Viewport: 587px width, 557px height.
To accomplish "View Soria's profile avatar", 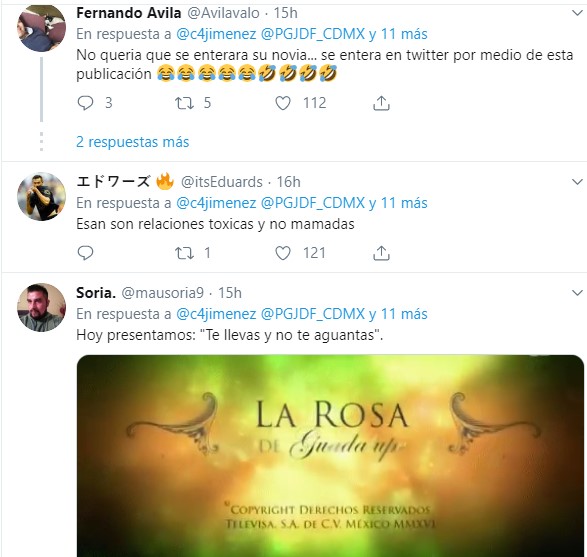I will tap(42, 308).
